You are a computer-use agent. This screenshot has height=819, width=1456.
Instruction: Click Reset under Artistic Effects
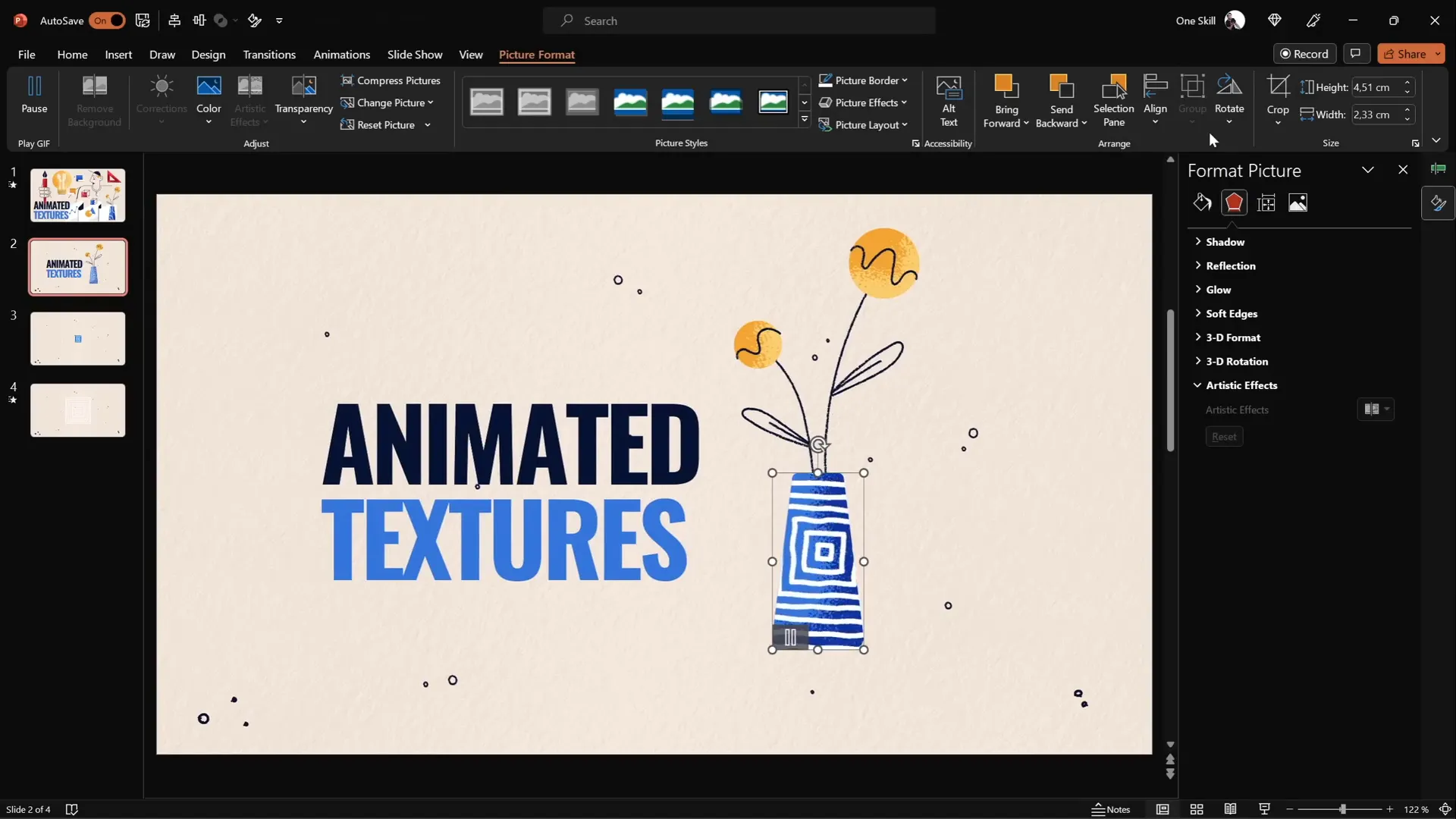coord(1224,436)
